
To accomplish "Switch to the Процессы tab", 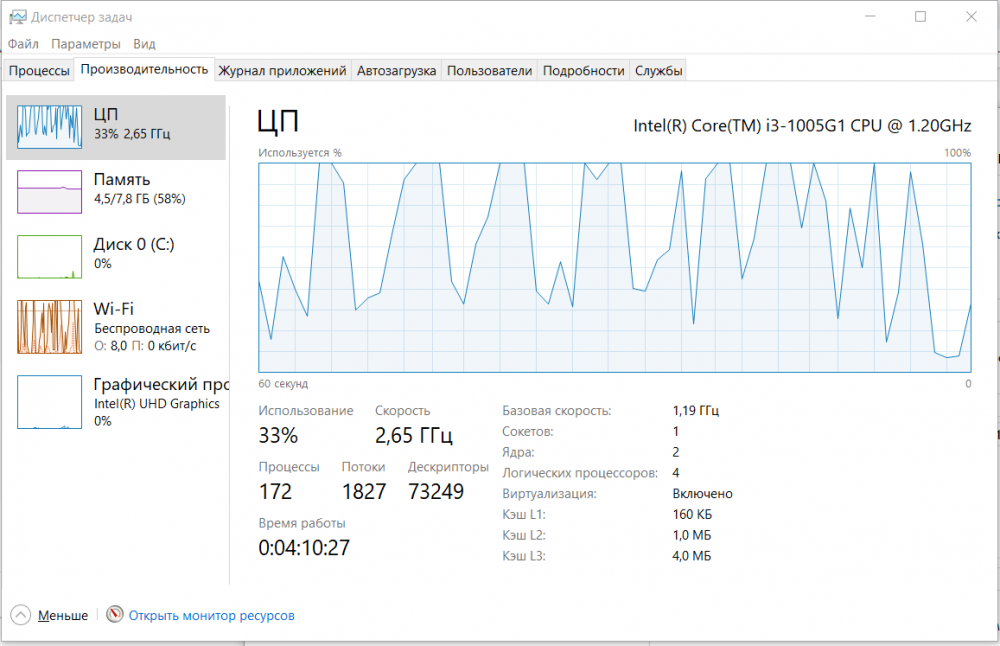I will click(39, 71).
